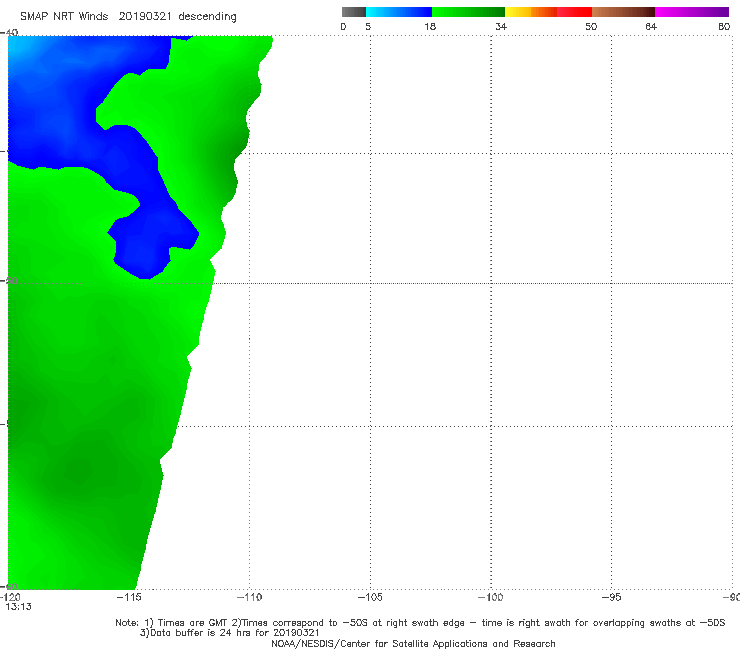Click the longitude label "-100"
This screenshot has height=650, width=740.
491,597
